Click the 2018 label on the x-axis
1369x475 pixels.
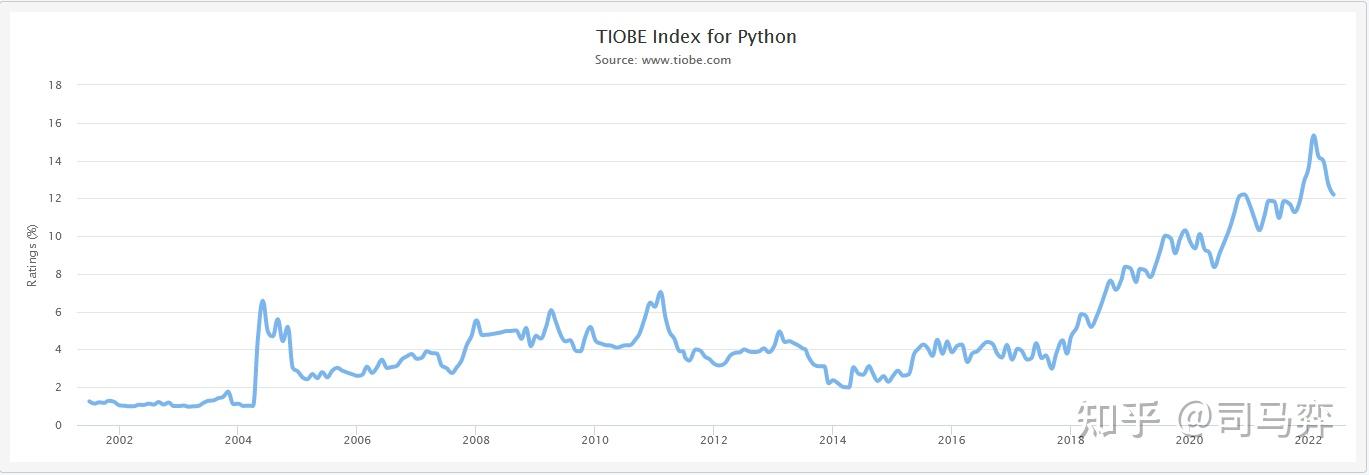[1071, 440]
